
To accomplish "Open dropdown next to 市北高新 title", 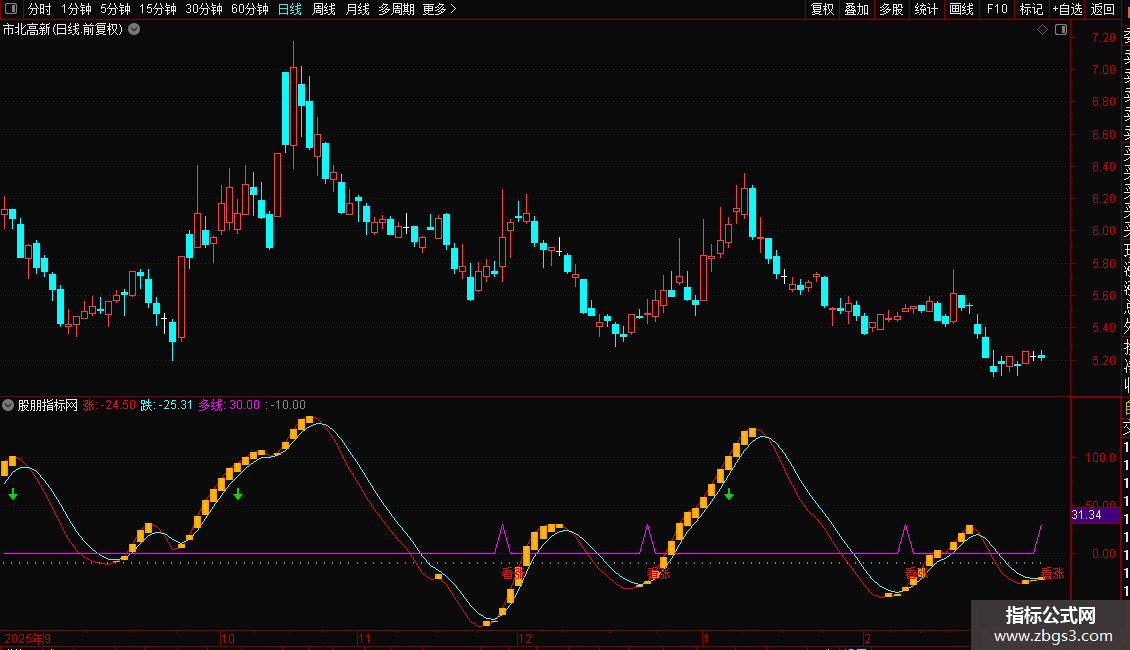I will pos(134,30).
